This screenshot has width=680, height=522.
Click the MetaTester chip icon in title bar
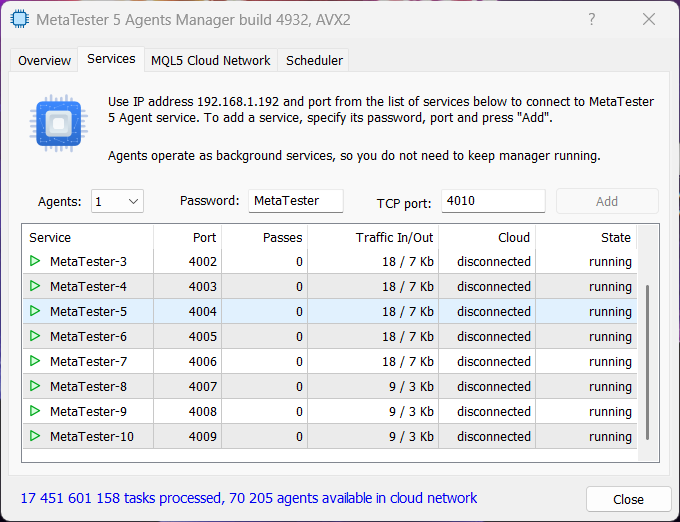tap(20, 20)
